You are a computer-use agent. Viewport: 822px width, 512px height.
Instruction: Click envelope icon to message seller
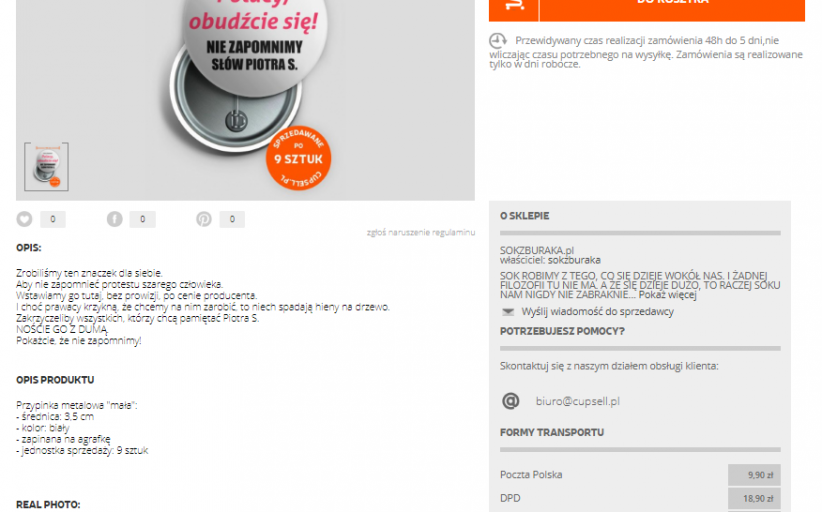click(508, 312)
